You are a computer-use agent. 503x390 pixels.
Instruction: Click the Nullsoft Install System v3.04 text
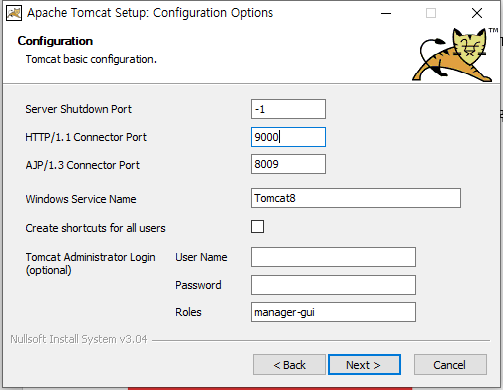pos(79,339)
